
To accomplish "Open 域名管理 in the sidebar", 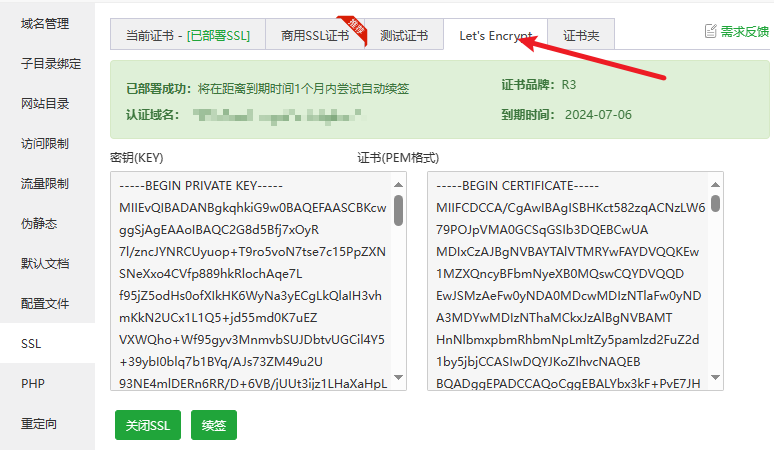I will point(45,23).
